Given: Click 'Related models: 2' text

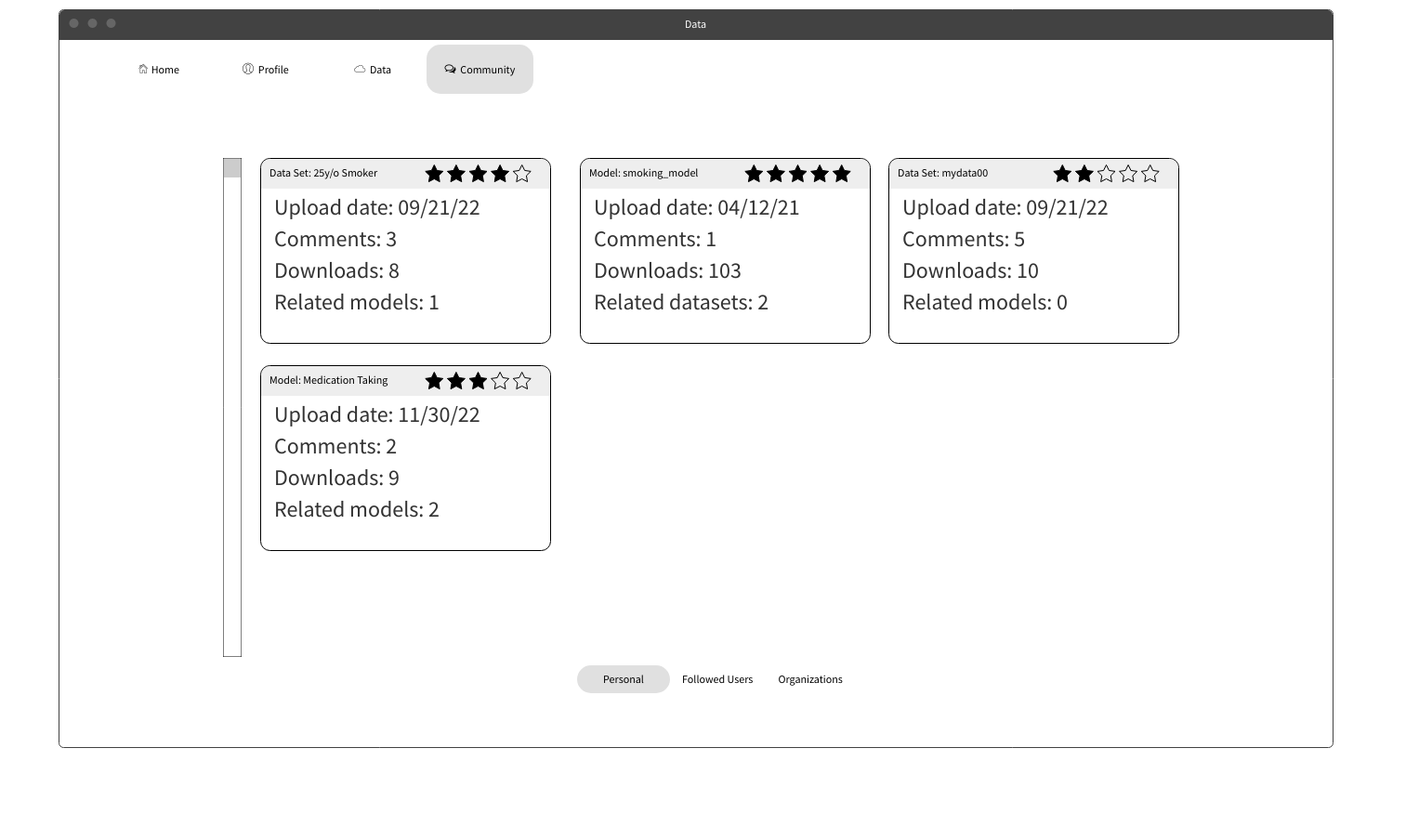Looking at the screenshot, I should click(x=357, y=509).
